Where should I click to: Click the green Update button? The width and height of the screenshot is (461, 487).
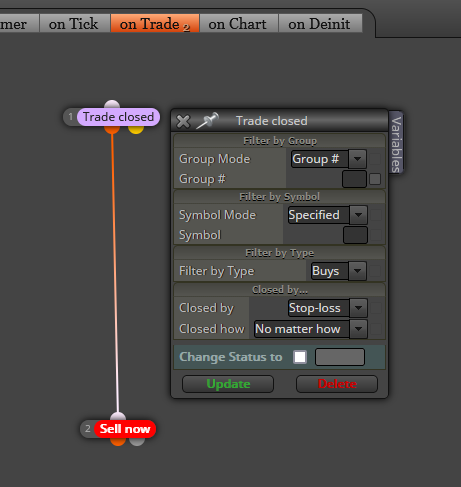[228, 384]
